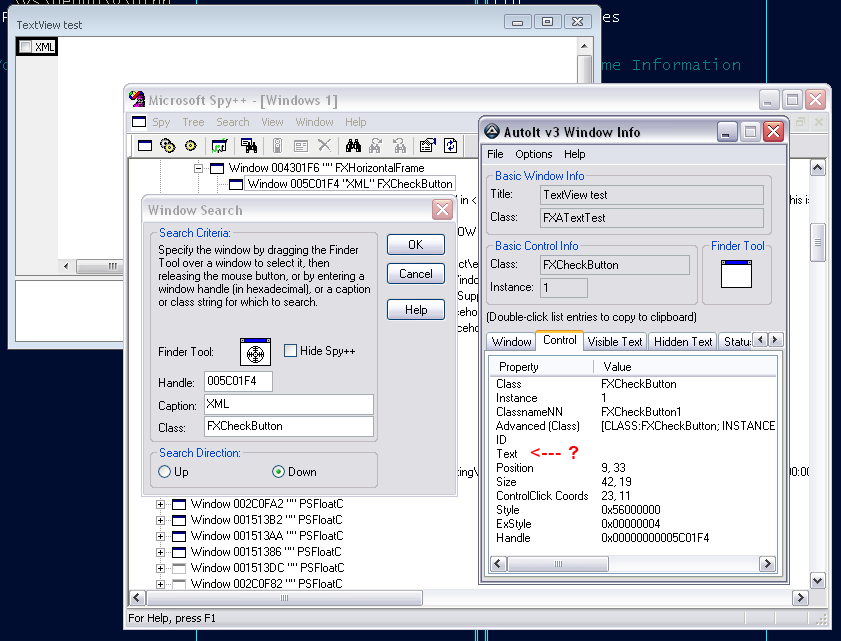Click the Processes toolbar icon in Spy++

tap(167, 145)
